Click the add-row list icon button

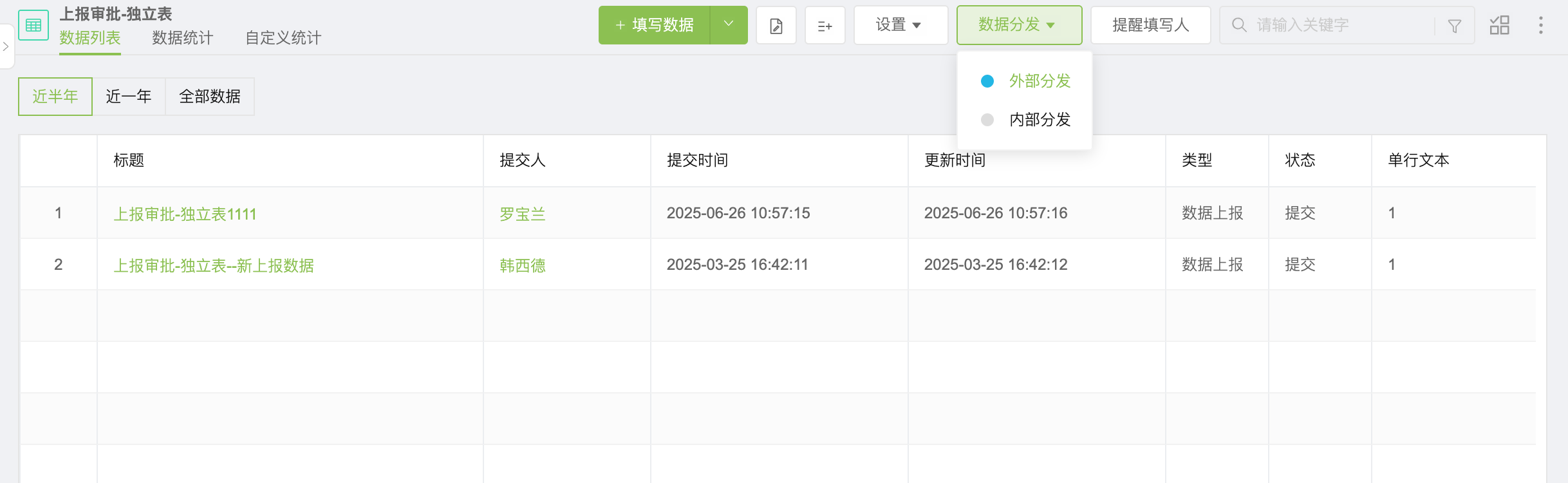pyautogui.click(x=825, y=25)
